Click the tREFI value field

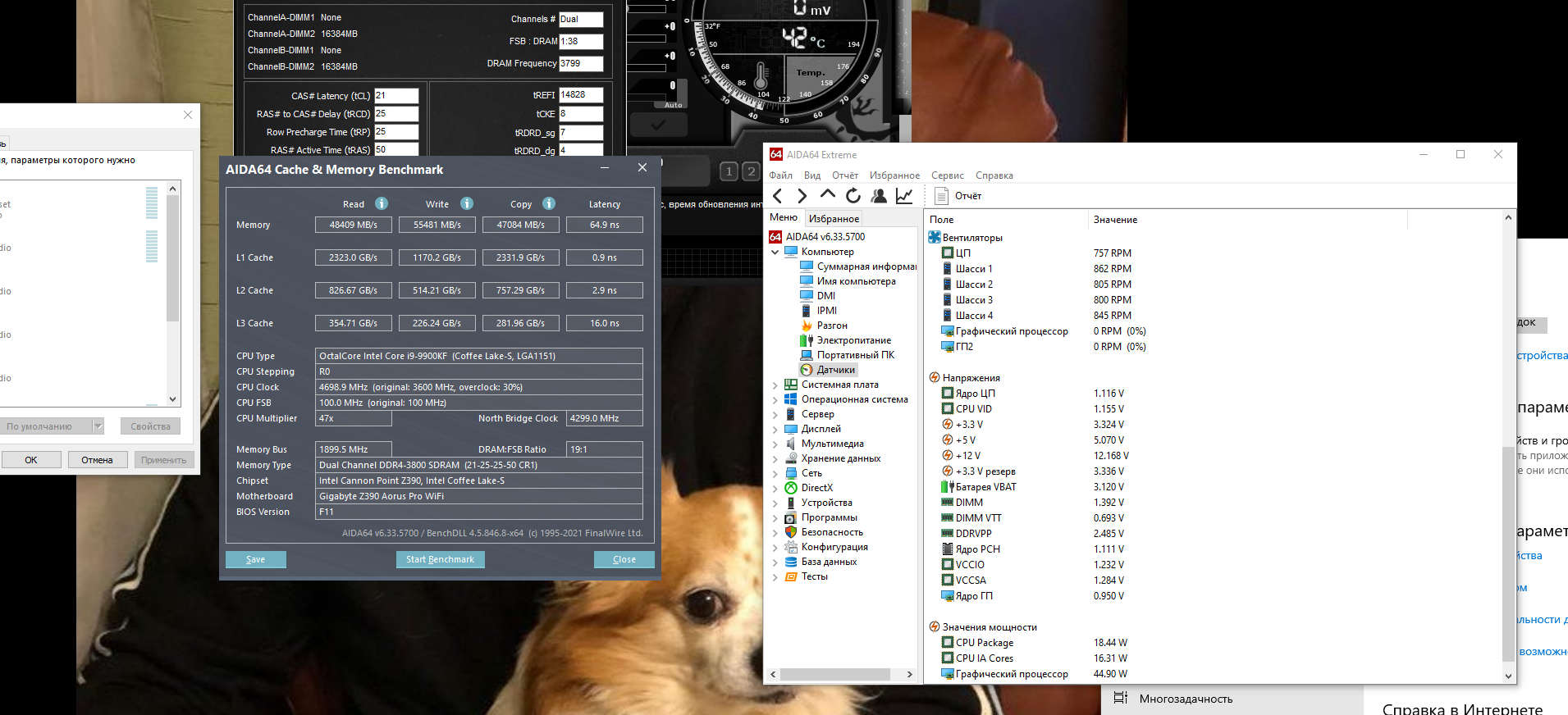(581, 95)
